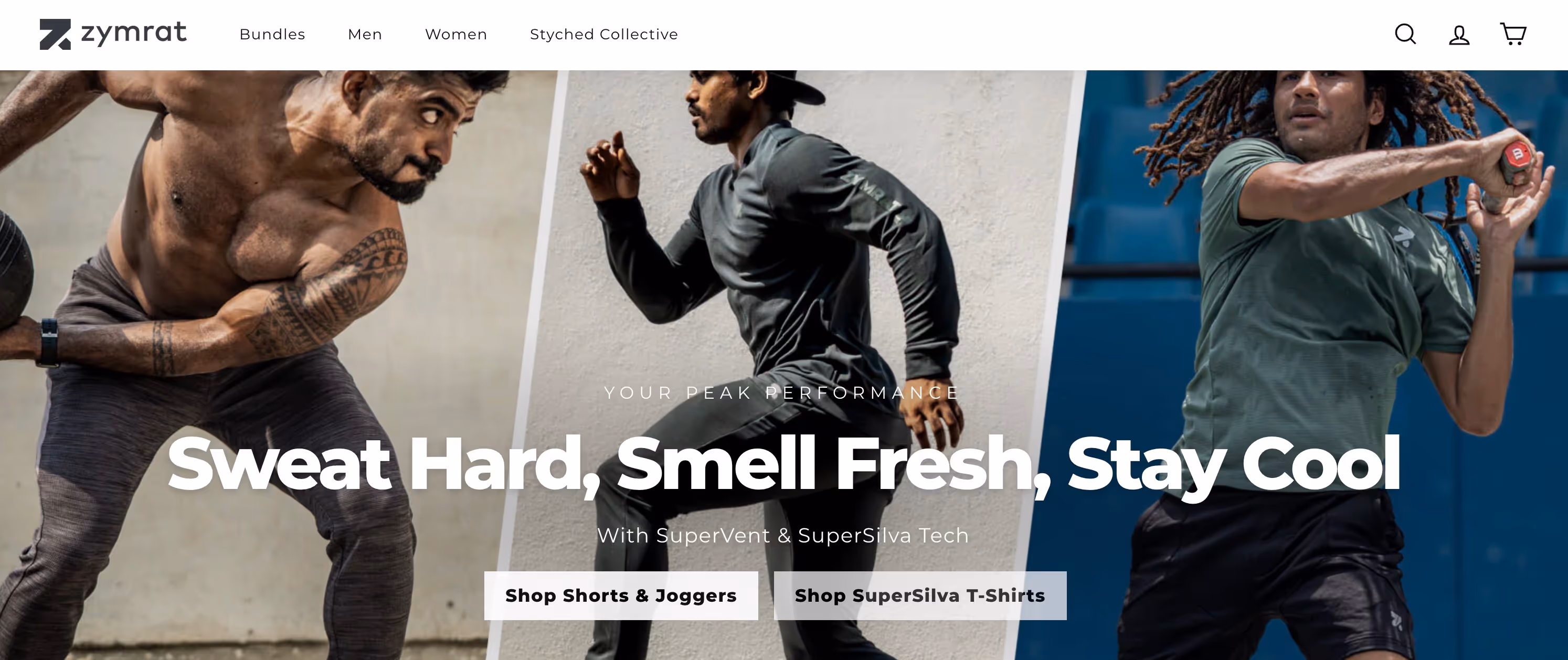Click the Shop Shorts & Joggers button

[621, 595]
